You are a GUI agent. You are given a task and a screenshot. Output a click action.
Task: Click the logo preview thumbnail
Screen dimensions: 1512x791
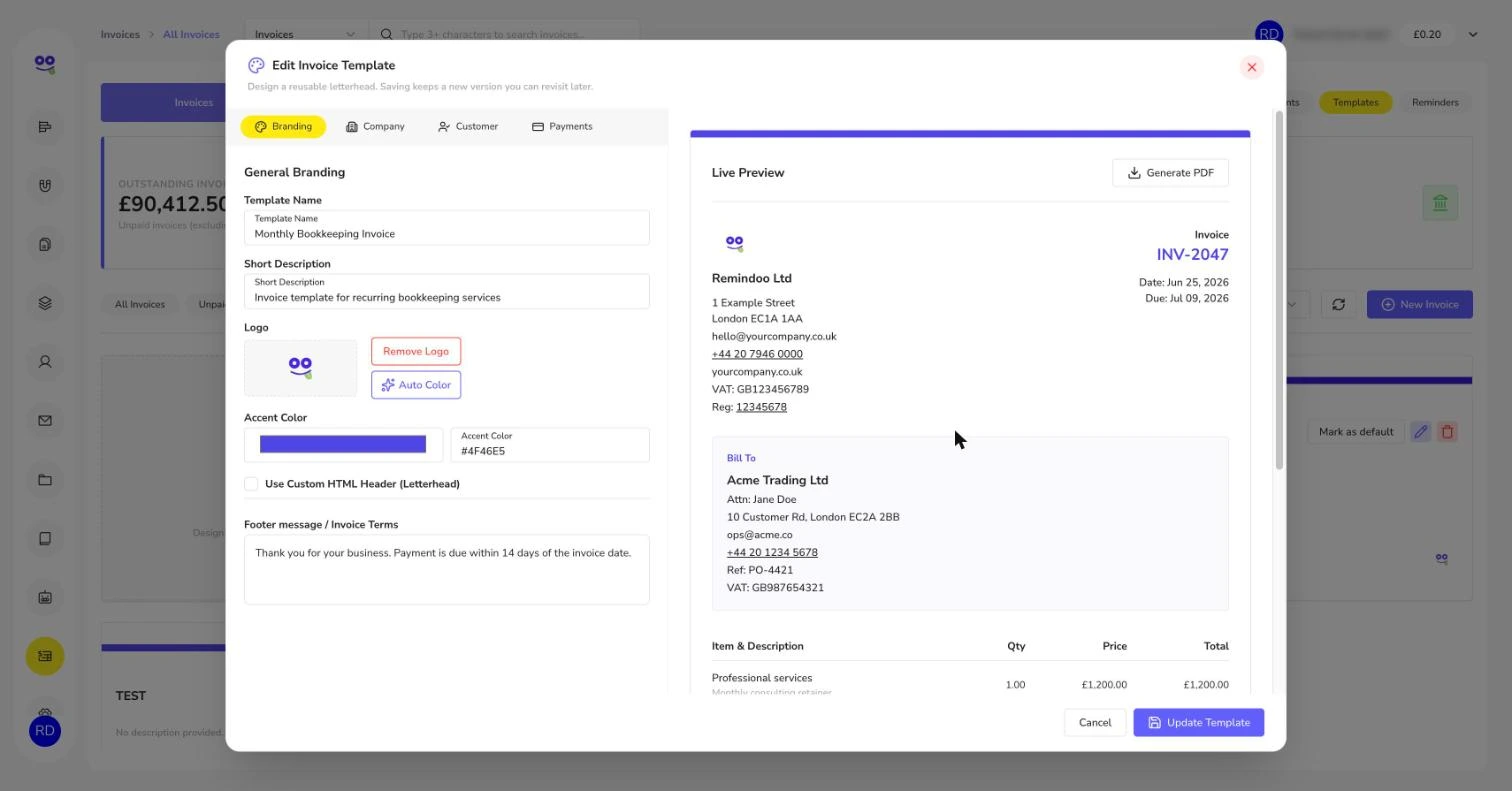(x=300, y=368)
